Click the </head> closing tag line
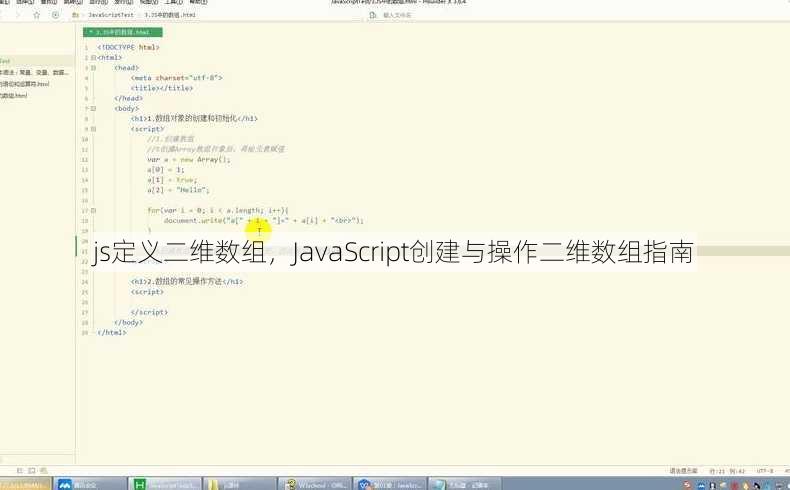The image size is (790, 490). coord(128,99)
